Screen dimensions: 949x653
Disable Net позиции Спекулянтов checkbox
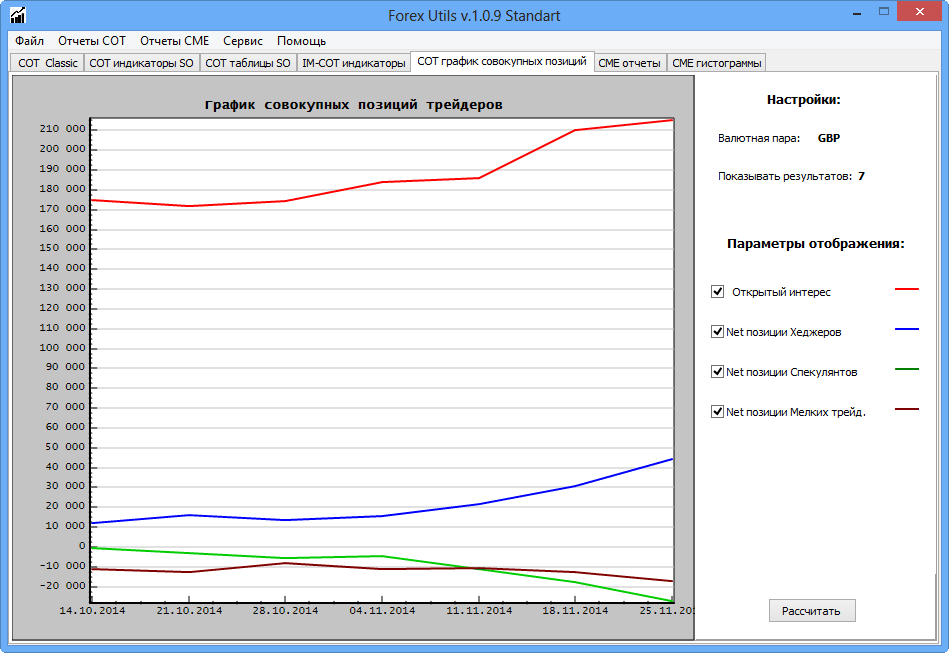[717, 371]
